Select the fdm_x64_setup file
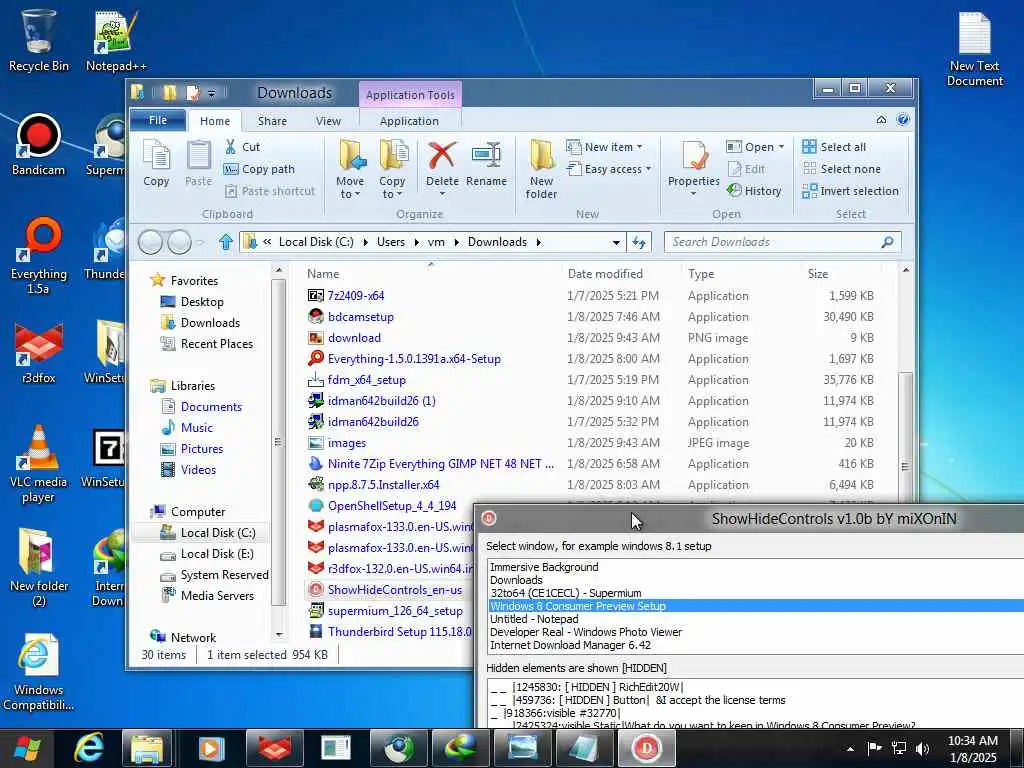Image resolution: width=1024 pixels, height=768 pixels. pos(366,380)
